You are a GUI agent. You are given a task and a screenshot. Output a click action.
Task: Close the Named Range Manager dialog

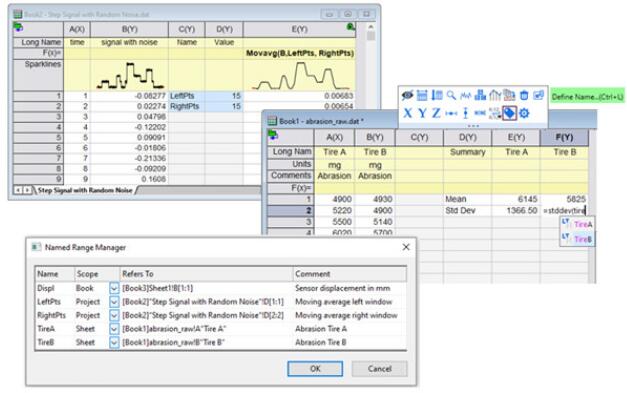pos(406,247)
